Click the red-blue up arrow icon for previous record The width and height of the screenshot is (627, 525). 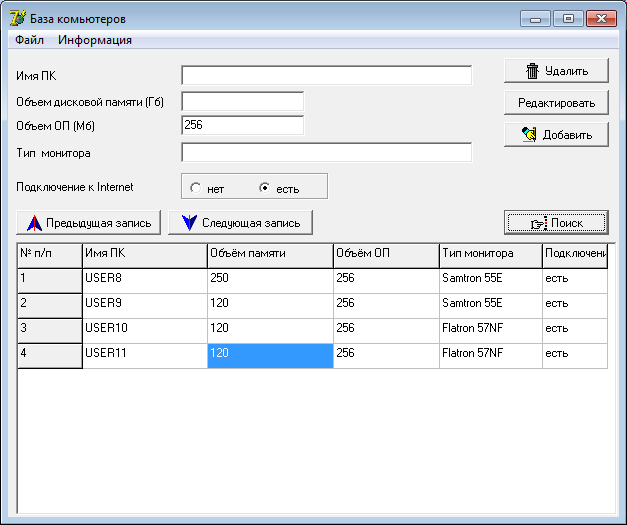pos(33,222)
